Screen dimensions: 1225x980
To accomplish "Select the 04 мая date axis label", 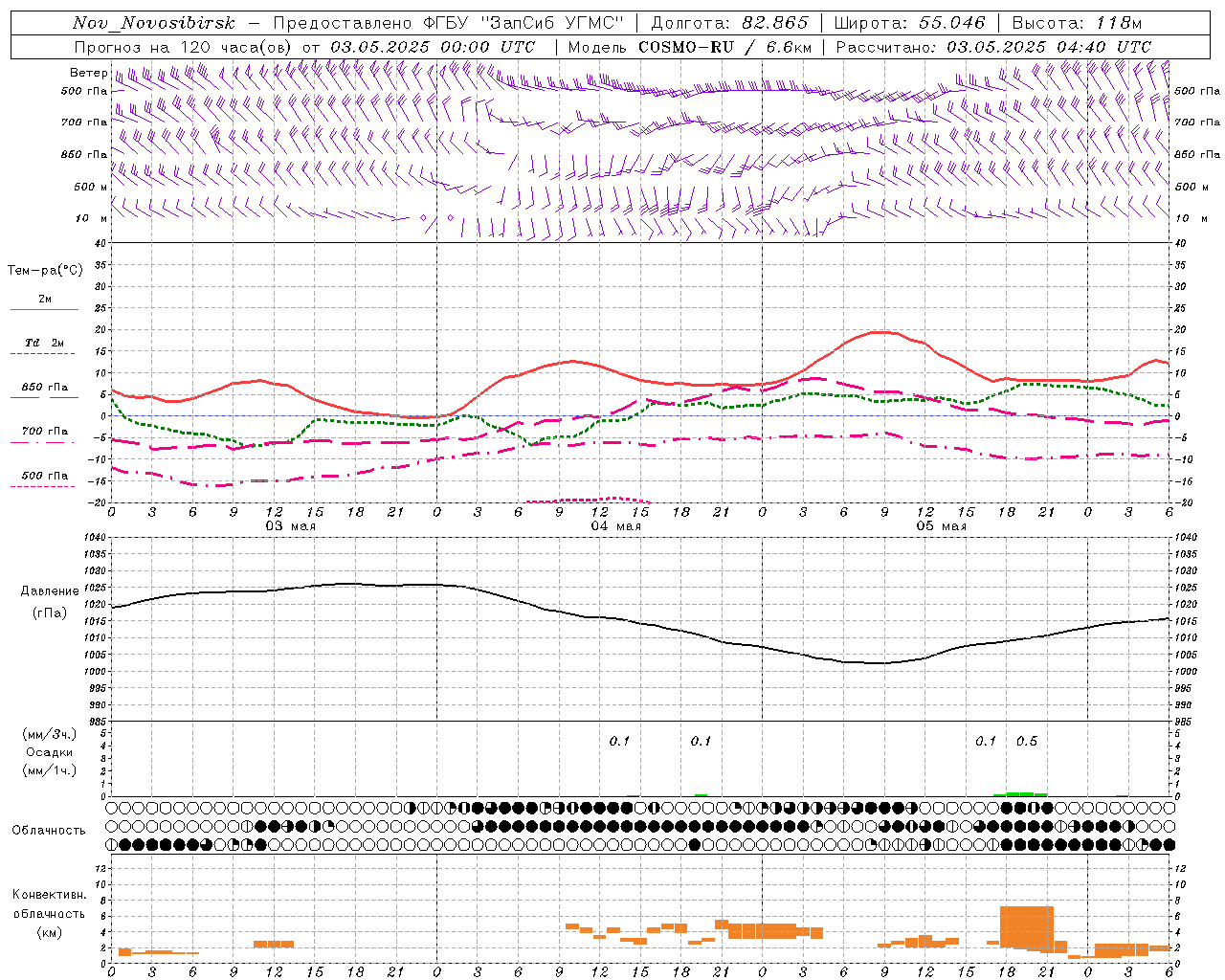I will (615, 526).
